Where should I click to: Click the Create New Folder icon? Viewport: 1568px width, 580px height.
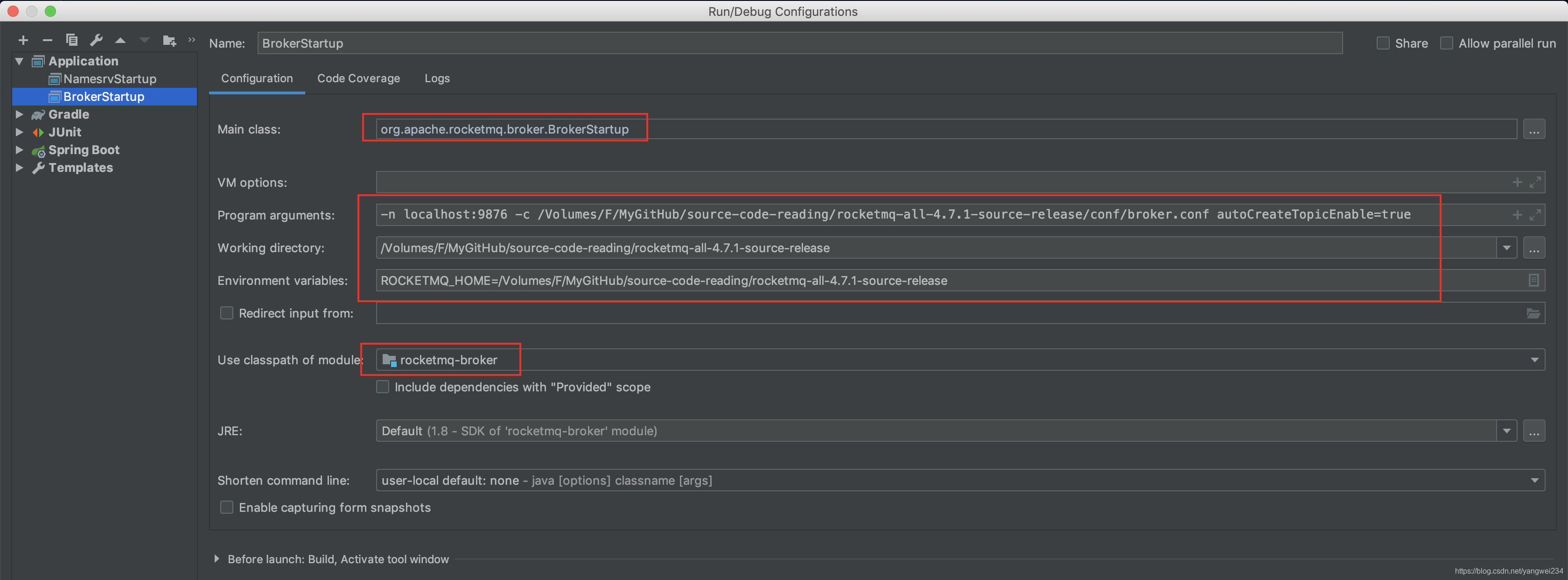169,41
